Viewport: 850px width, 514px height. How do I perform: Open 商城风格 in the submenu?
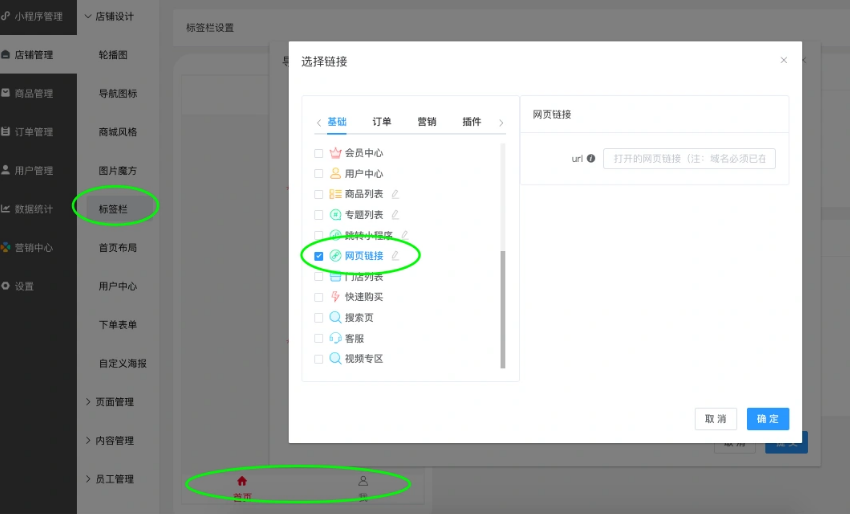pos(118,132)
